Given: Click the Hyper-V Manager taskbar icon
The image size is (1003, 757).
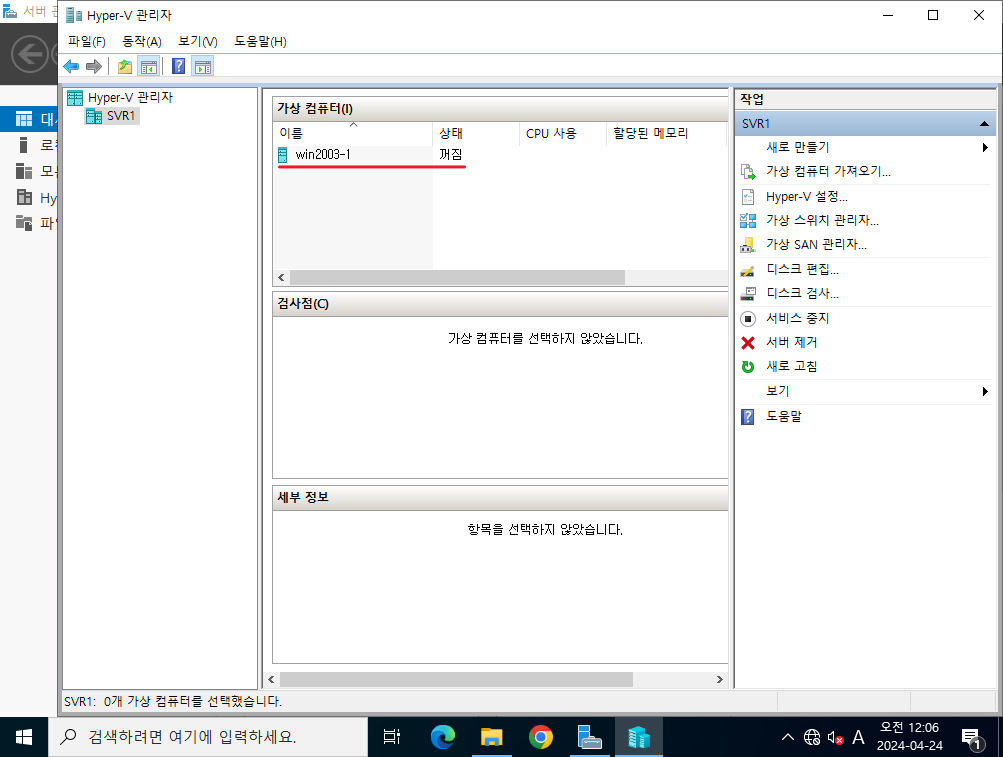Looking at the screenshot, I should click(x=638, y=737).
